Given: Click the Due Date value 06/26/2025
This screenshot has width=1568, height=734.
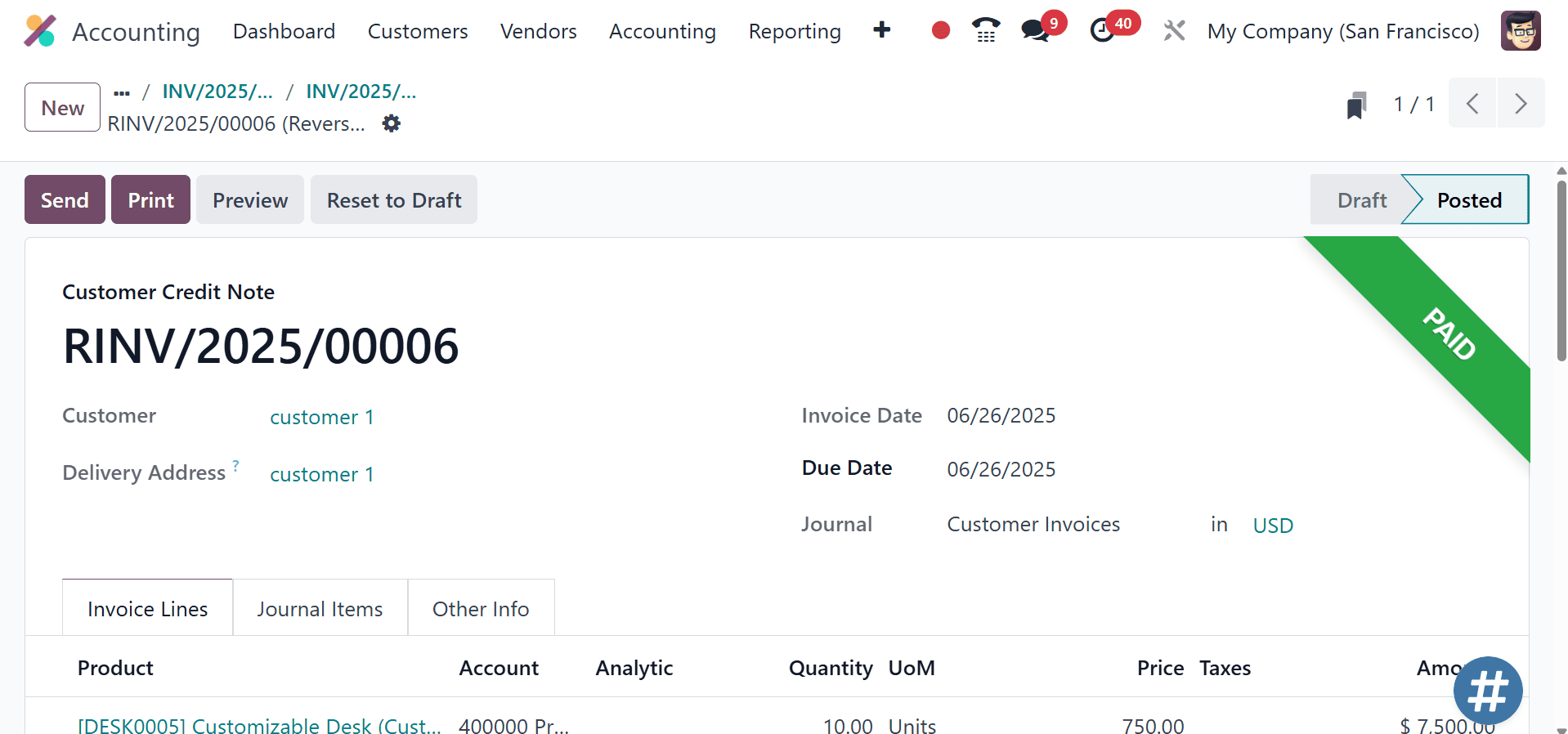Looking at the screenshot, I should coord(1001,469).
